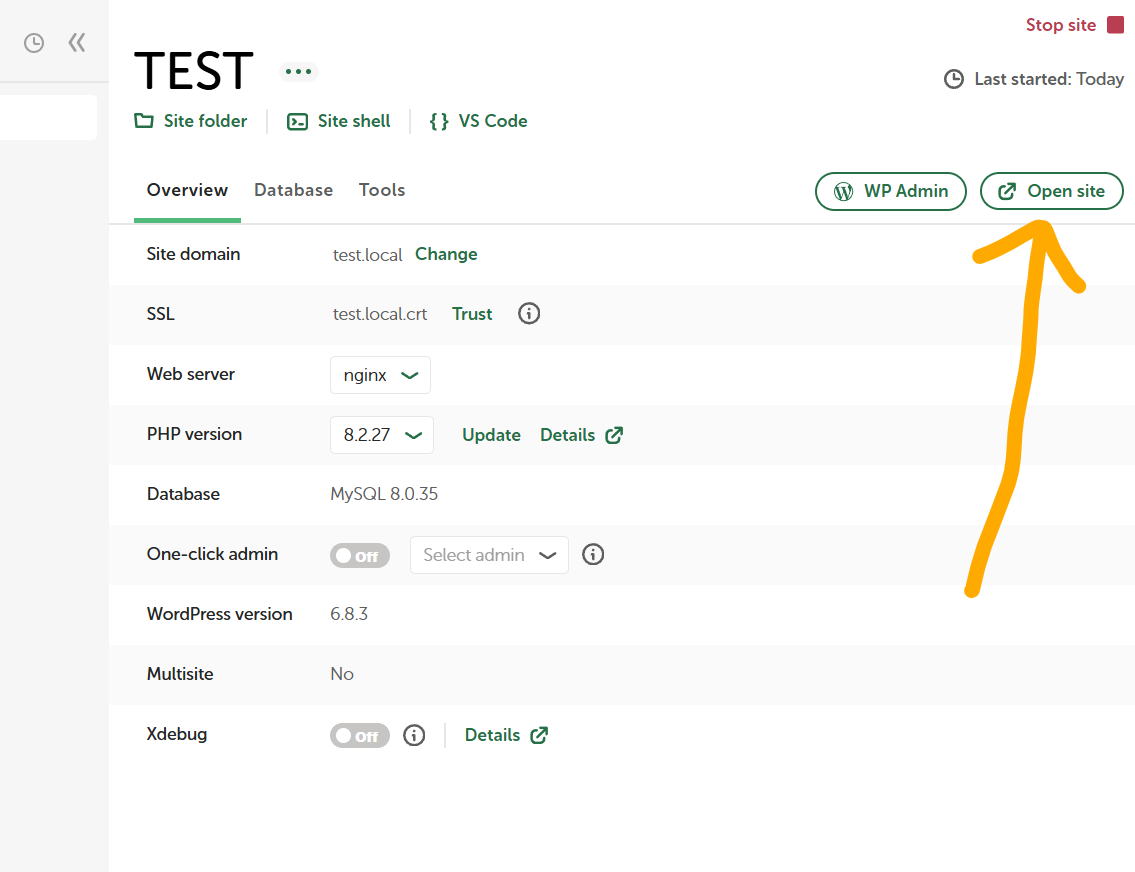The image size is (1135, 872).
Task: Open the three-dots site options menu
Action: click(x=298, y=71)
